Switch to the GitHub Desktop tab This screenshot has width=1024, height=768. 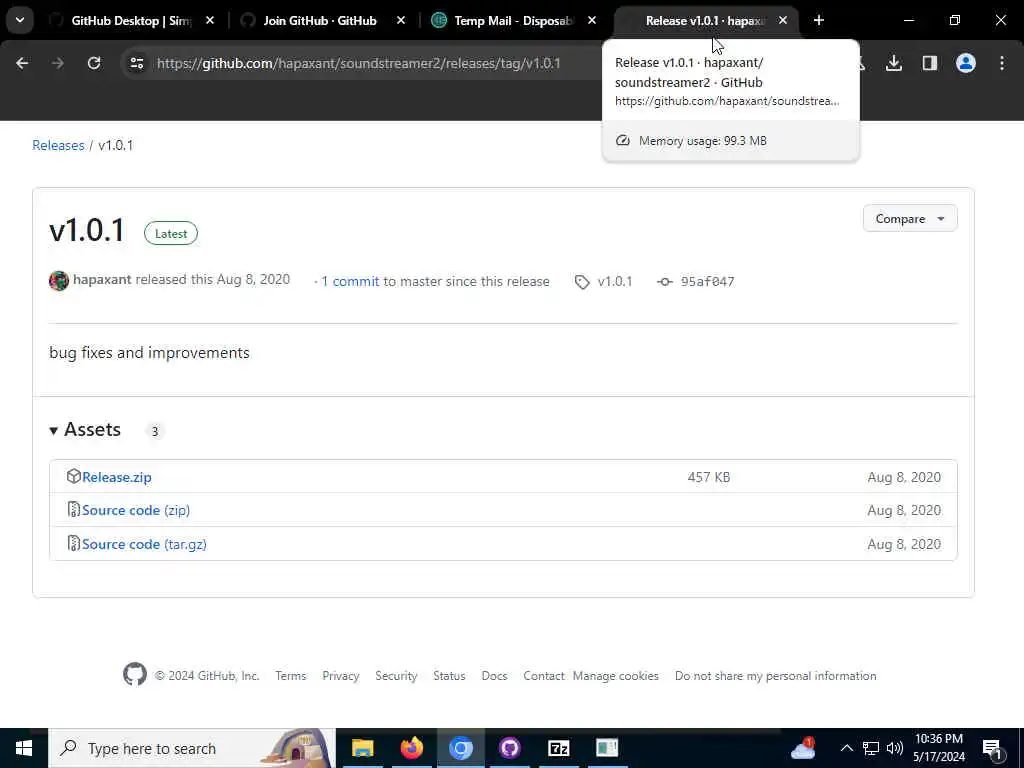[131, 21]
